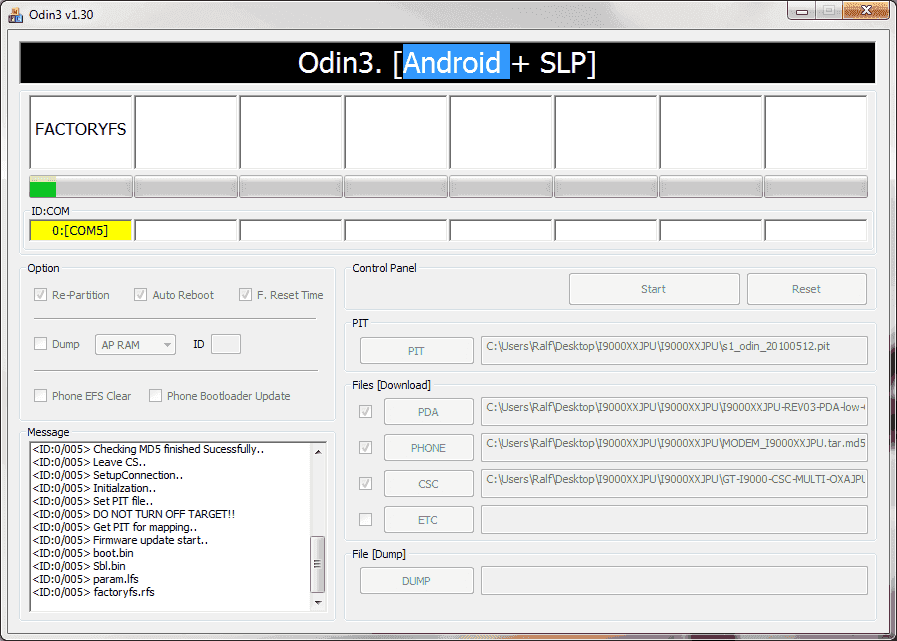The image size is (897, 641).
Task: Click the Message log scroll up arrow
Action: click(x=318, y=452)
